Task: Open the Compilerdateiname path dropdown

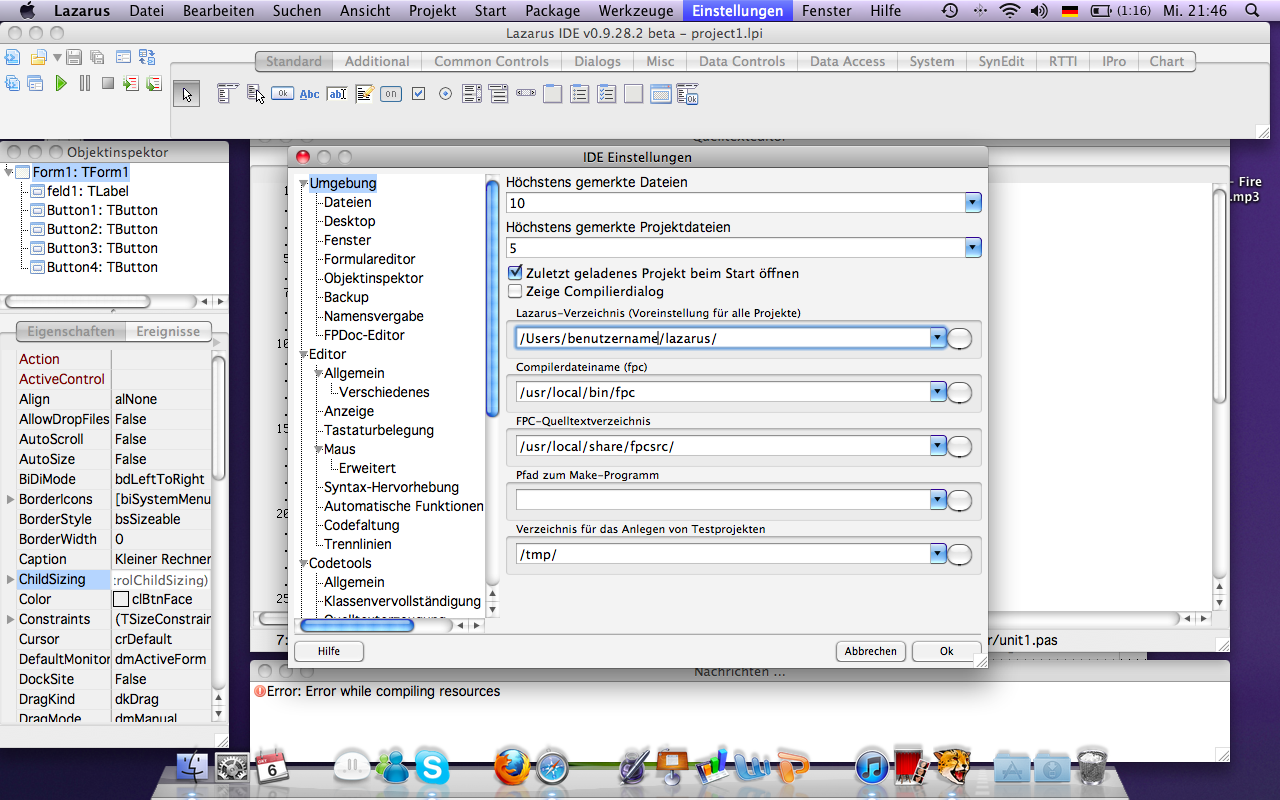Action: (x=937, y=392)
